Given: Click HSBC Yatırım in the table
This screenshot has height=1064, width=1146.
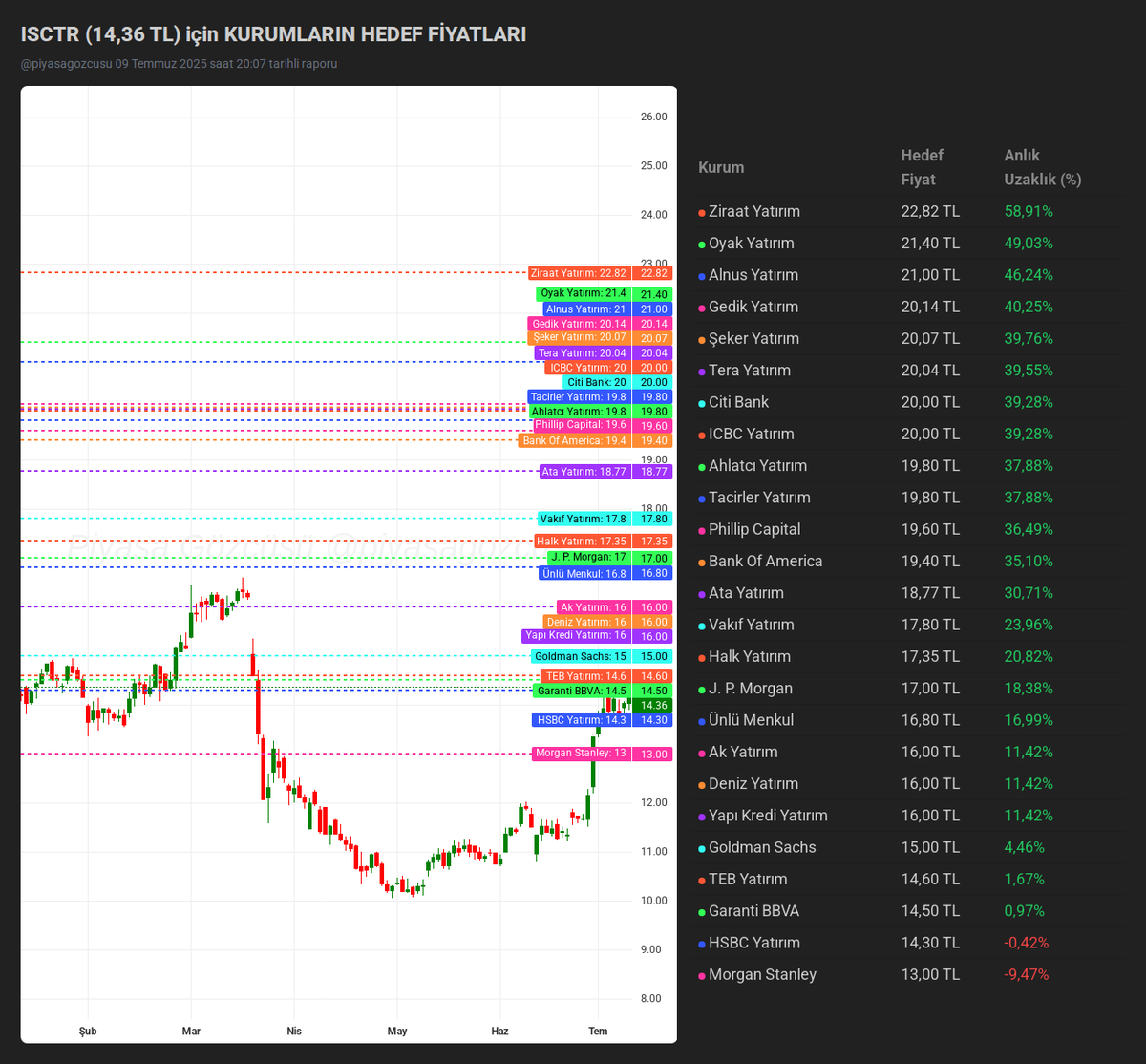Looking at the screenshot, I should [754, 943].
